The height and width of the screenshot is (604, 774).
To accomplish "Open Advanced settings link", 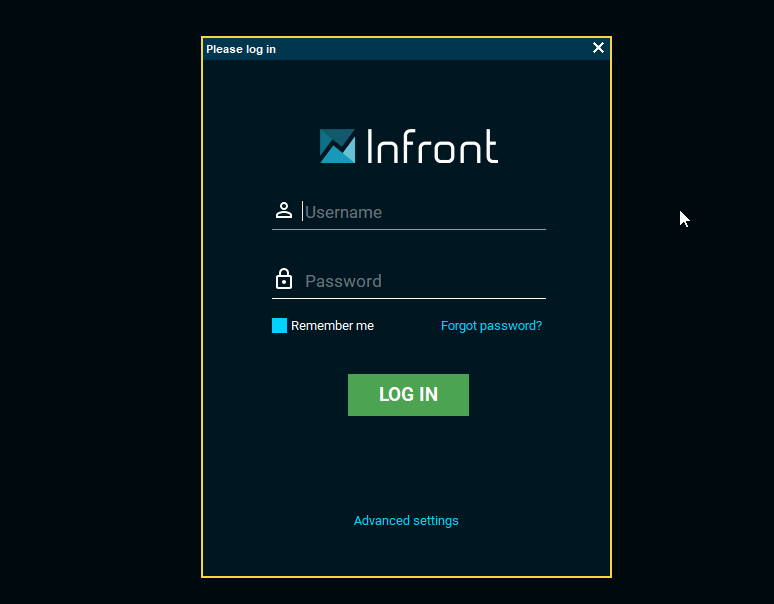I will (406, 521).
